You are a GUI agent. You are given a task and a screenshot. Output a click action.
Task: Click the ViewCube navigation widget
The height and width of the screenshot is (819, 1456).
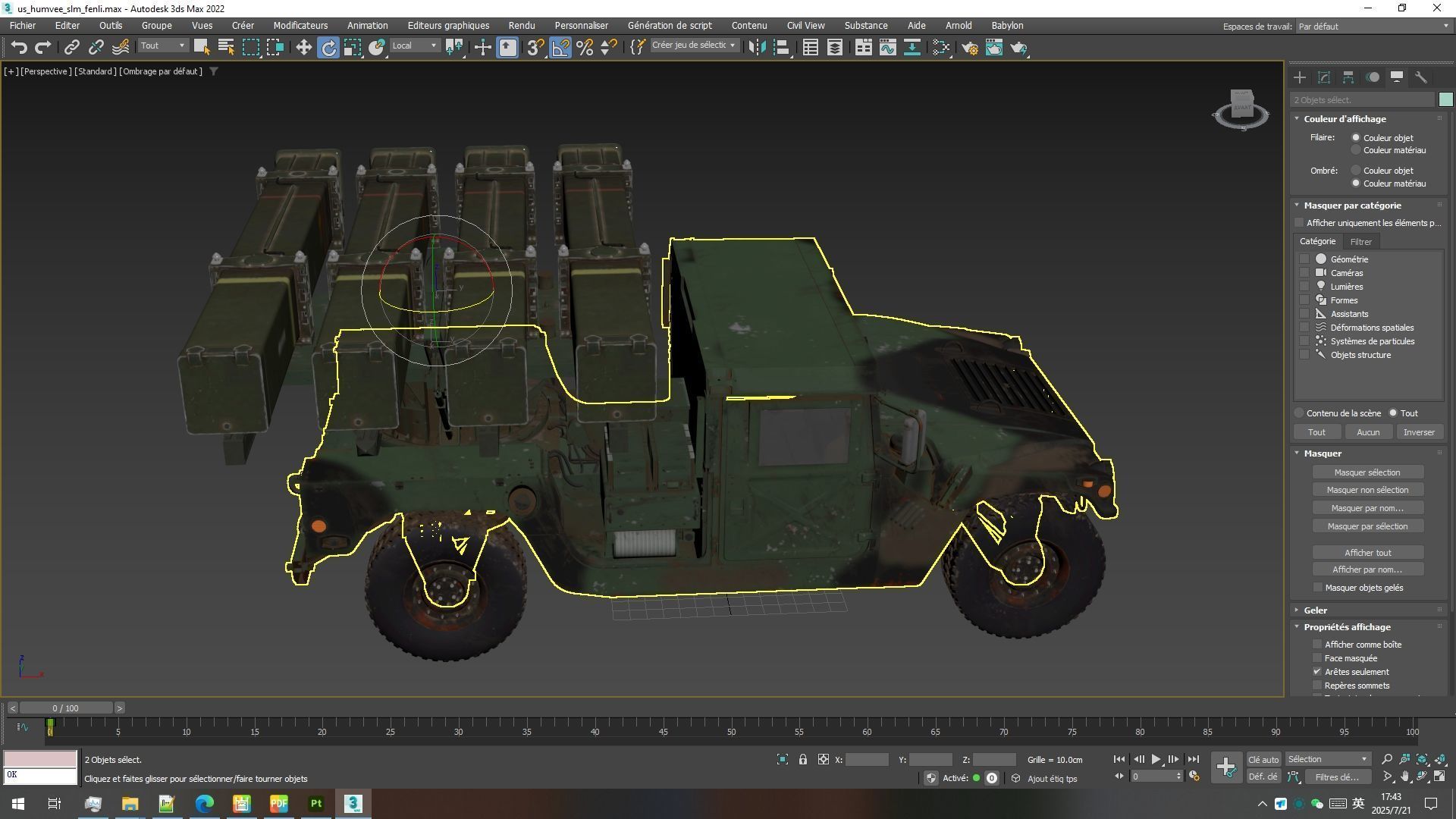pyautogui.click(x=1241, y=109)
